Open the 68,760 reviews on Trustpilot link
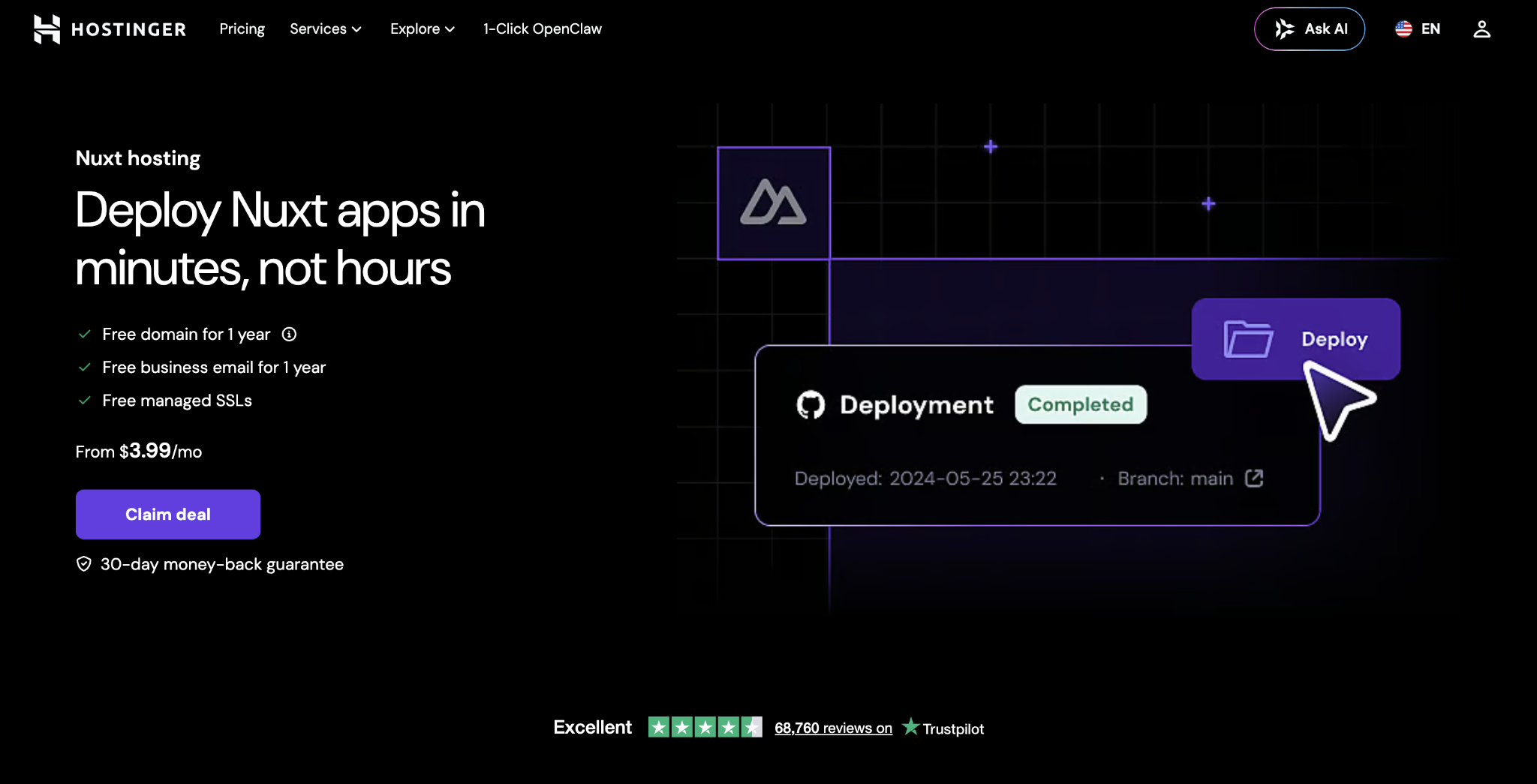This screenshot has width=1537, height=784. click(833, 728)
